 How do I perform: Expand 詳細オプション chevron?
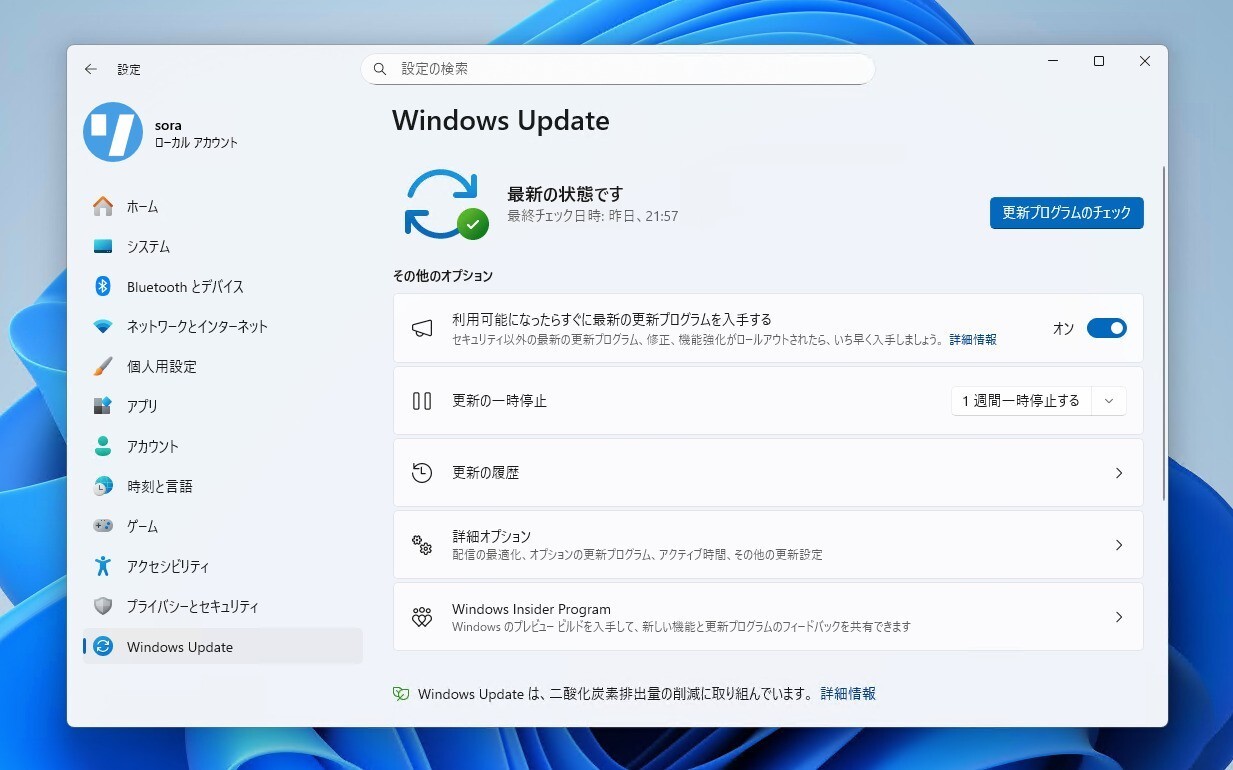point(1119,545)
